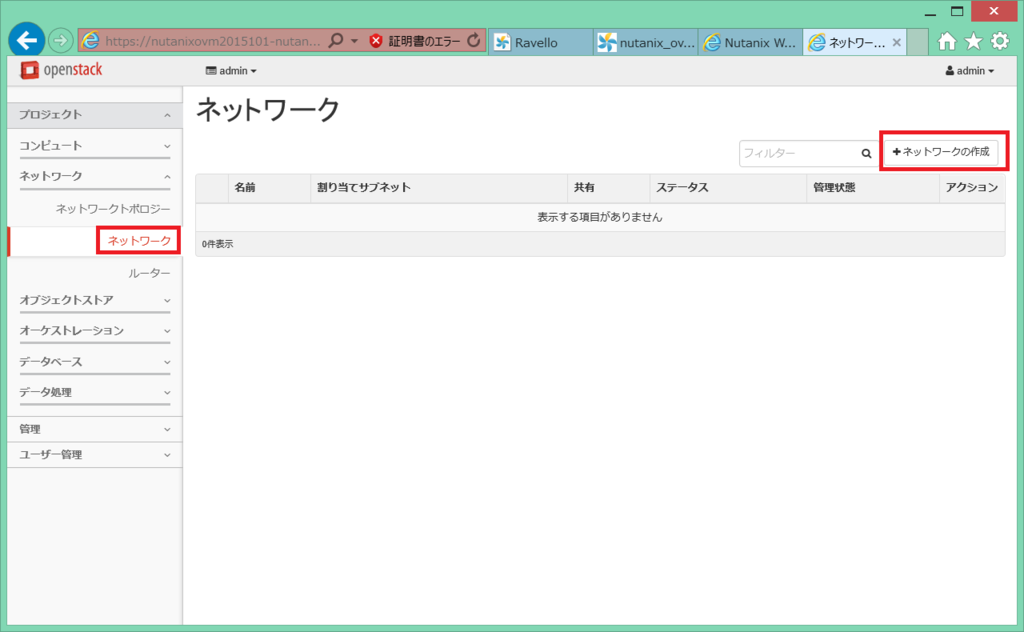The width and height of the screenshot is (1024, 632).
Task: Open a new browser tab
Action: coord(918,42)
